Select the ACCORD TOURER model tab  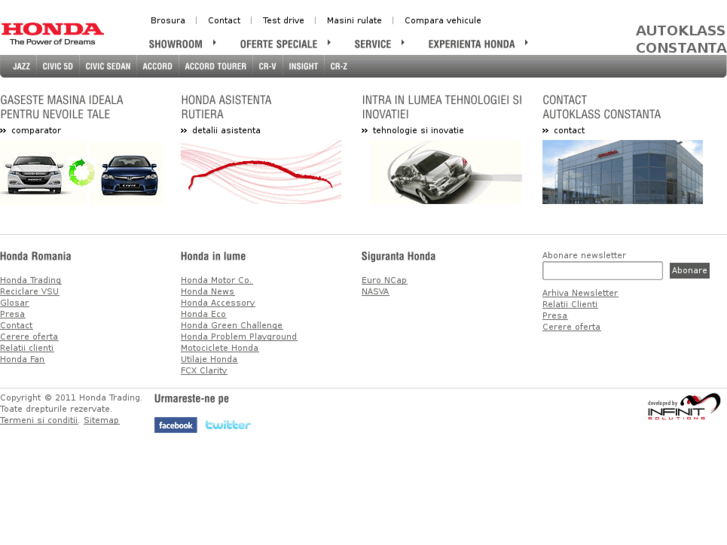click(x=216, y=66)
